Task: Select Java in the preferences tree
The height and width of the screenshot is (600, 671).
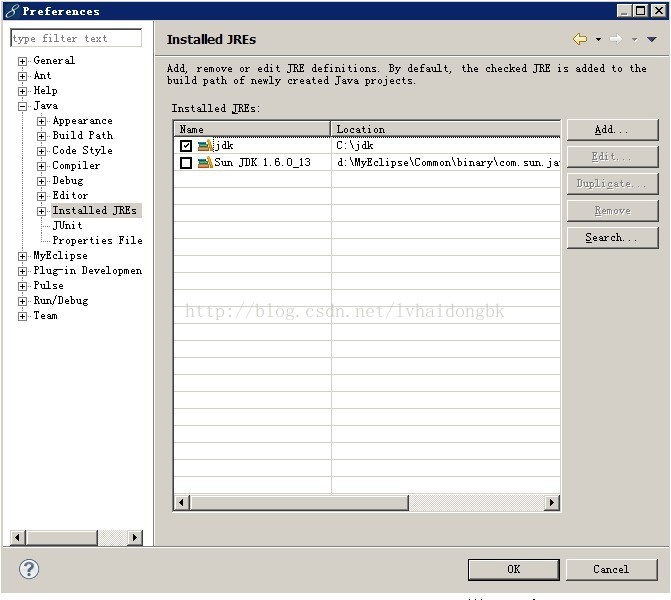Action: (x=45, y=105)
